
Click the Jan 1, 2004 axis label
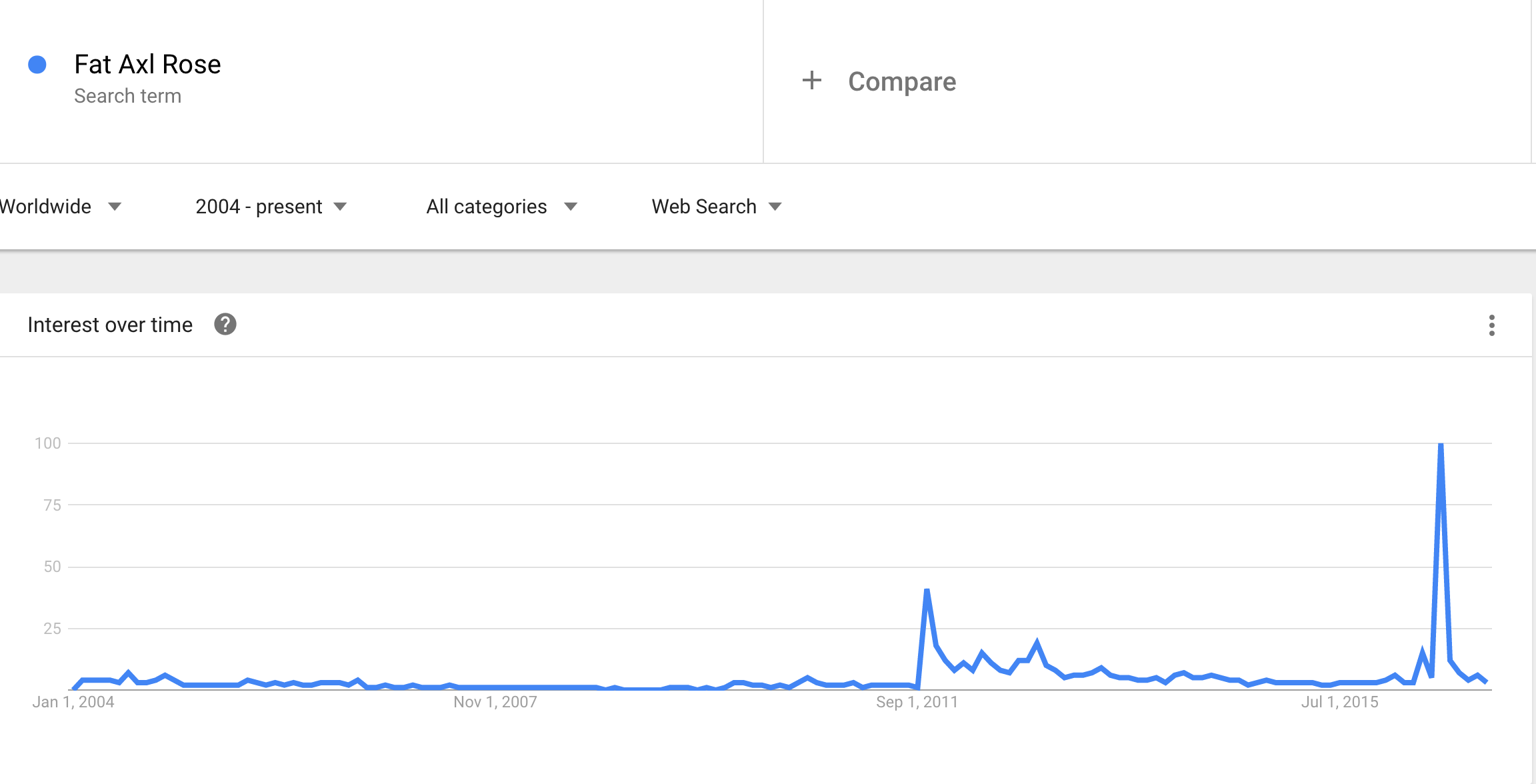pos(73,702)
